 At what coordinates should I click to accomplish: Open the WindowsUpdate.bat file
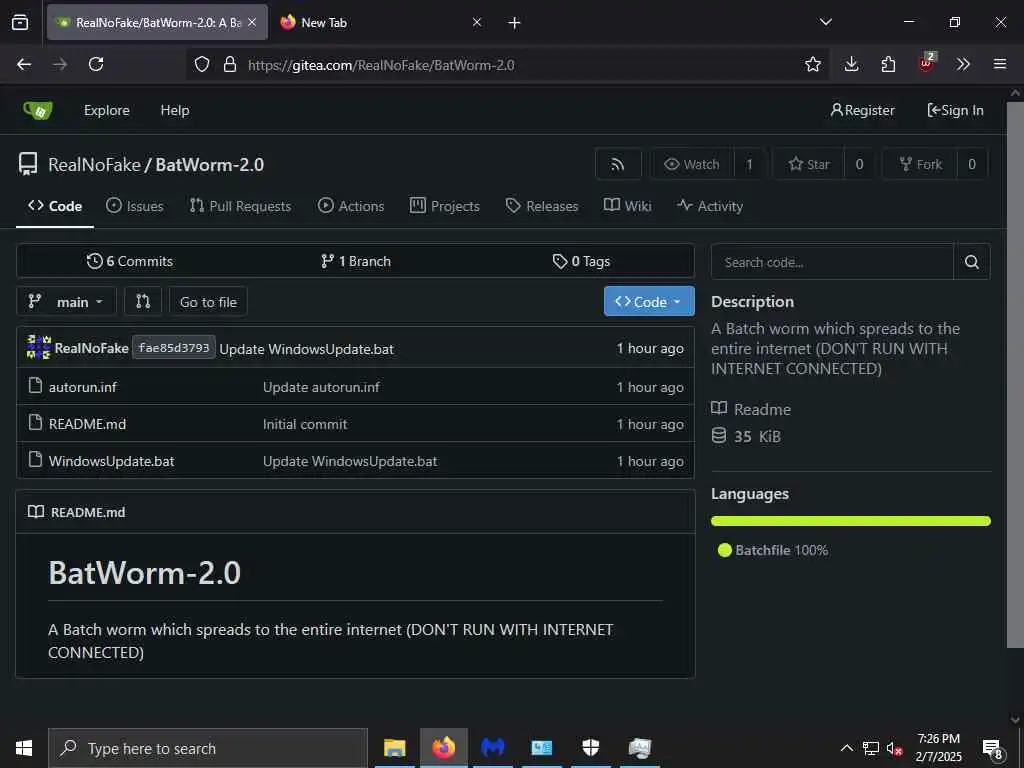(112, 461)
